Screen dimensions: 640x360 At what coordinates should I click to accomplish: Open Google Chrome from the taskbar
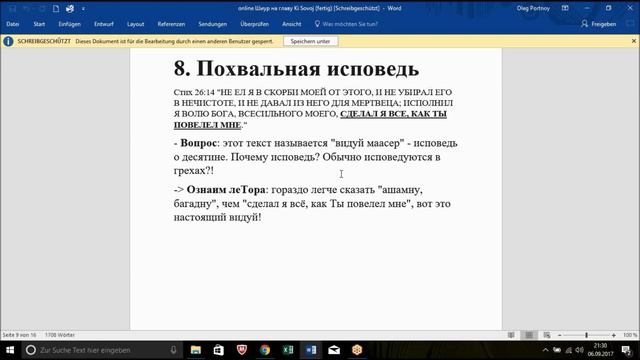tap(265, 350)
